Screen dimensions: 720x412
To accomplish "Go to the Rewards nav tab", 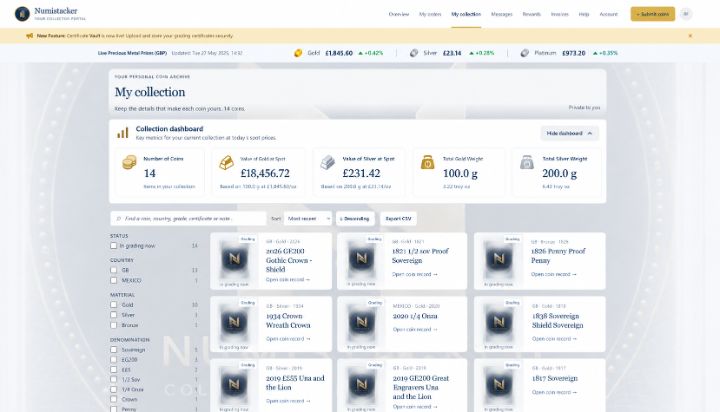I will click(x=531, y=14).
